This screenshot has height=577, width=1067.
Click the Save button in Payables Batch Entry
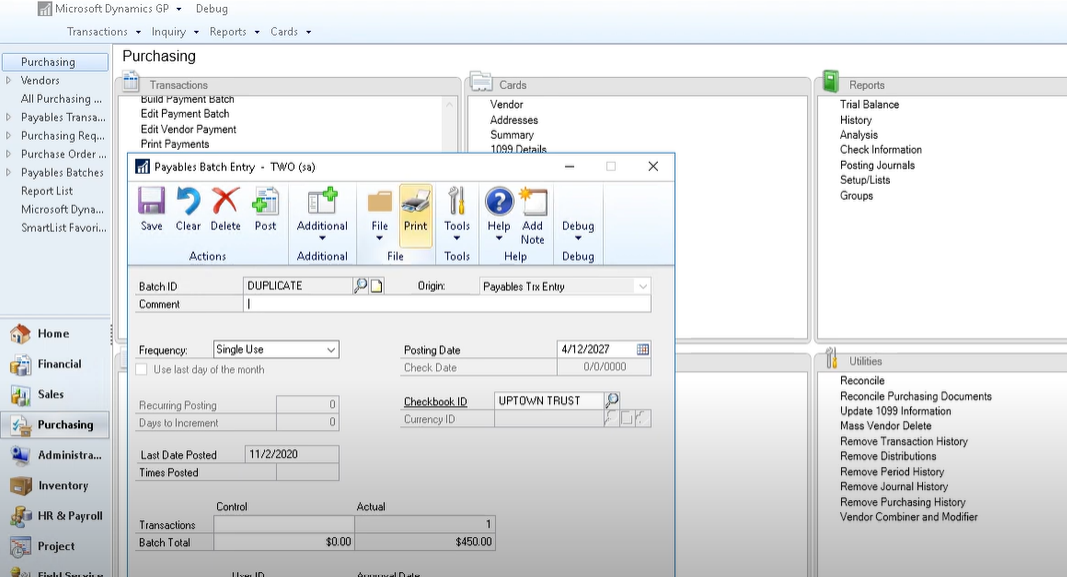(151, 212)
